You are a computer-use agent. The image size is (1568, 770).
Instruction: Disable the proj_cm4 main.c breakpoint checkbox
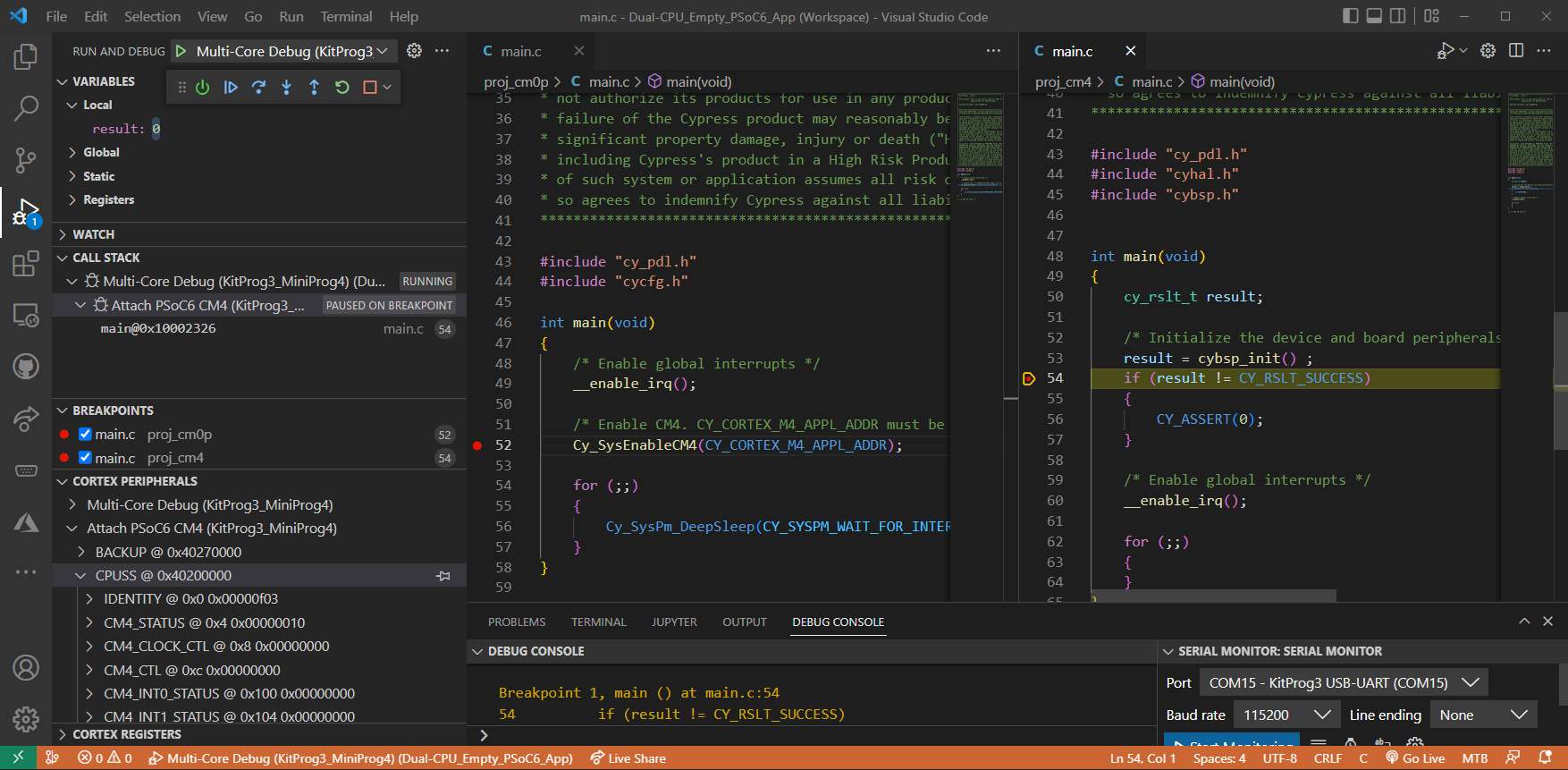[85, 458]
